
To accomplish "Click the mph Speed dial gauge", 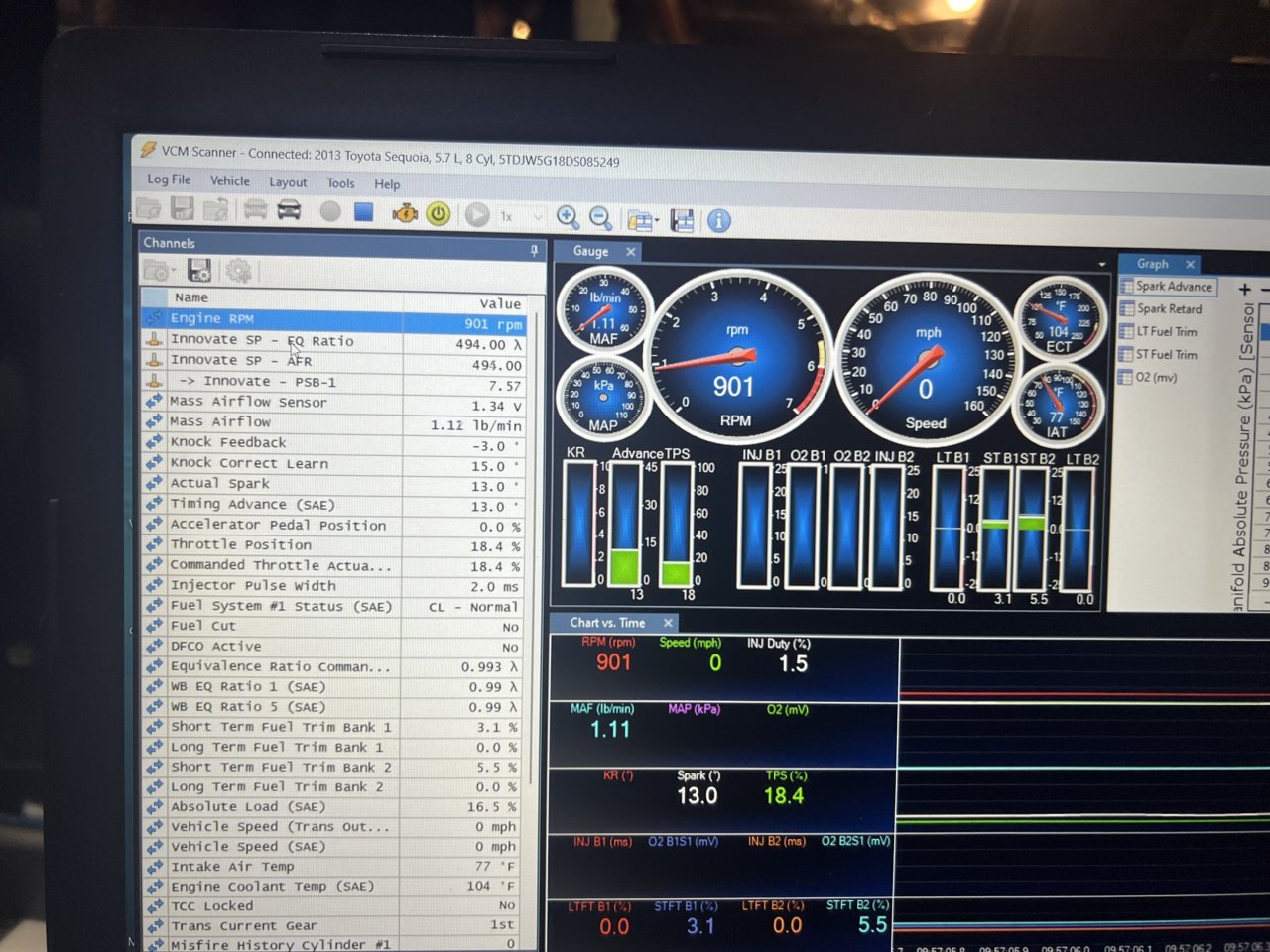I will tap(927, 360).
